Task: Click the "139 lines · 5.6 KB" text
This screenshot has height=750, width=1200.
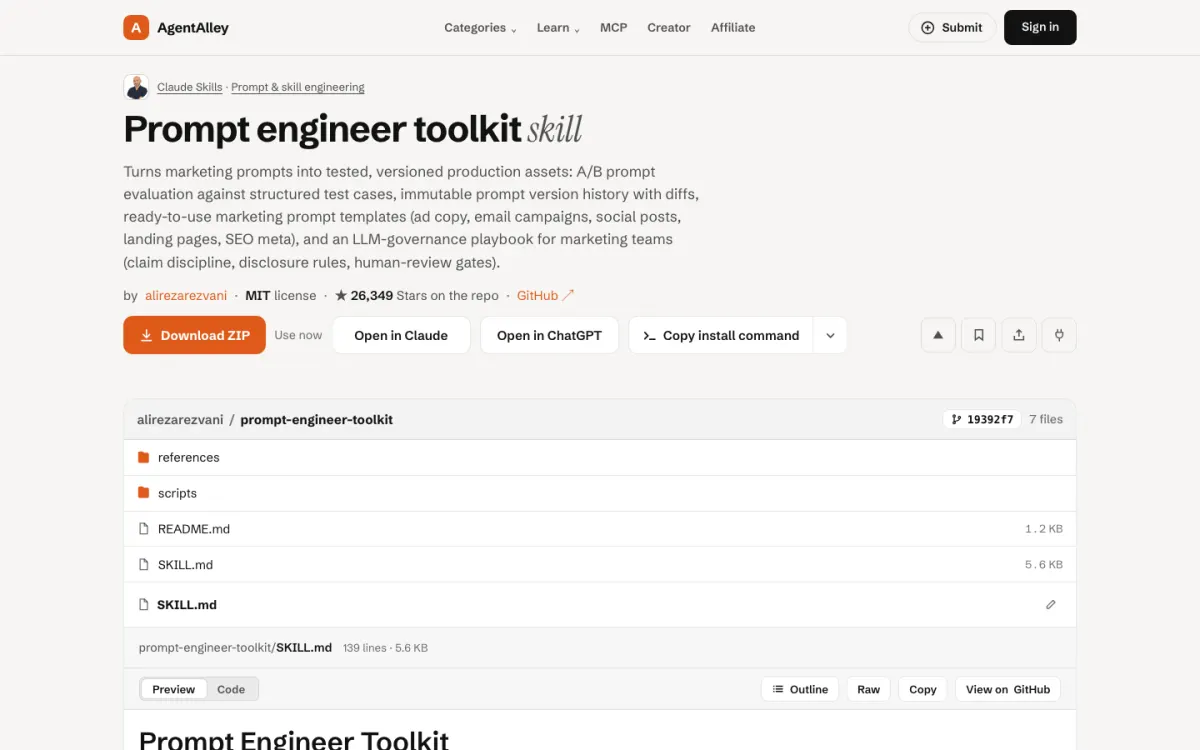Action: (x=385, y=648)
